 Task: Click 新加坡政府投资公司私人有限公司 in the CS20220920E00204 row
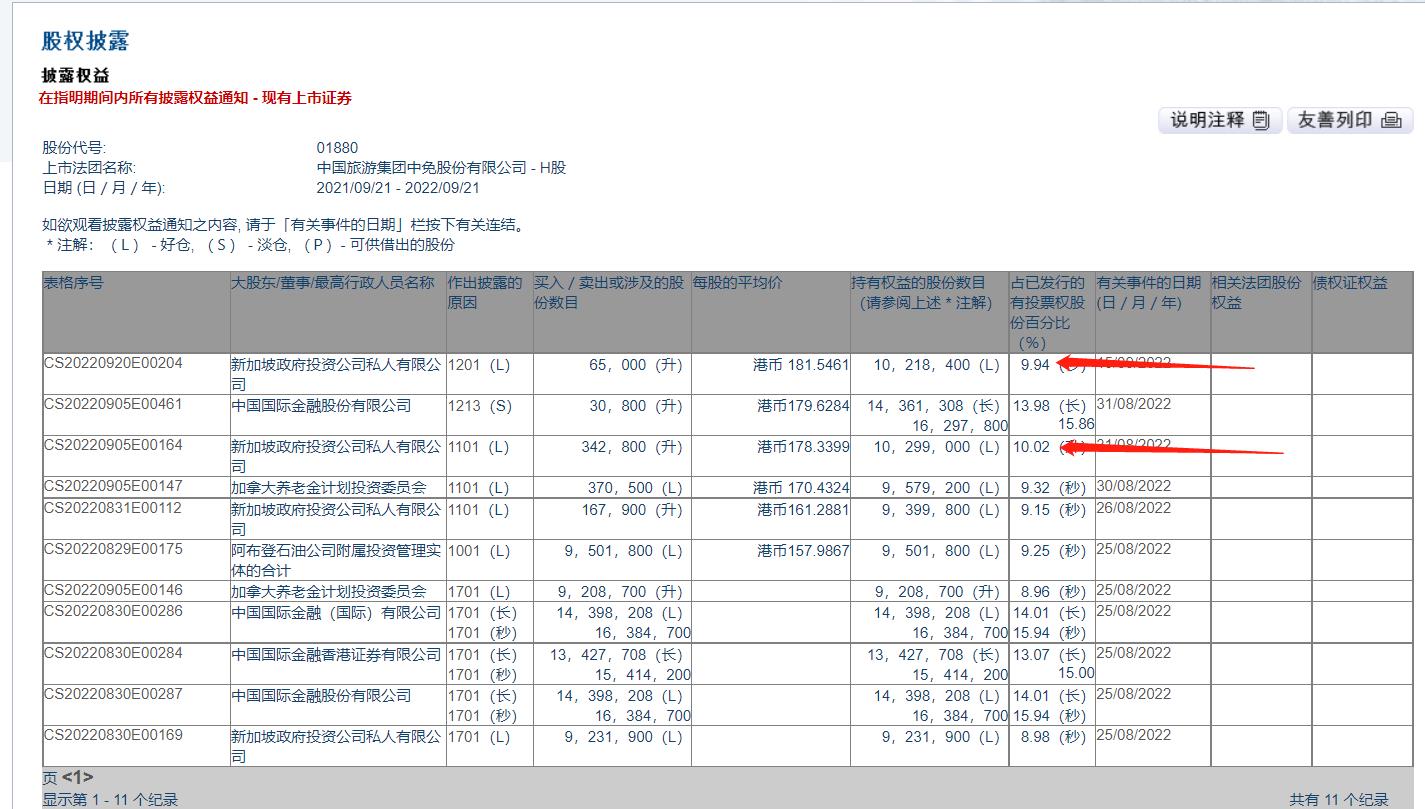336,374
